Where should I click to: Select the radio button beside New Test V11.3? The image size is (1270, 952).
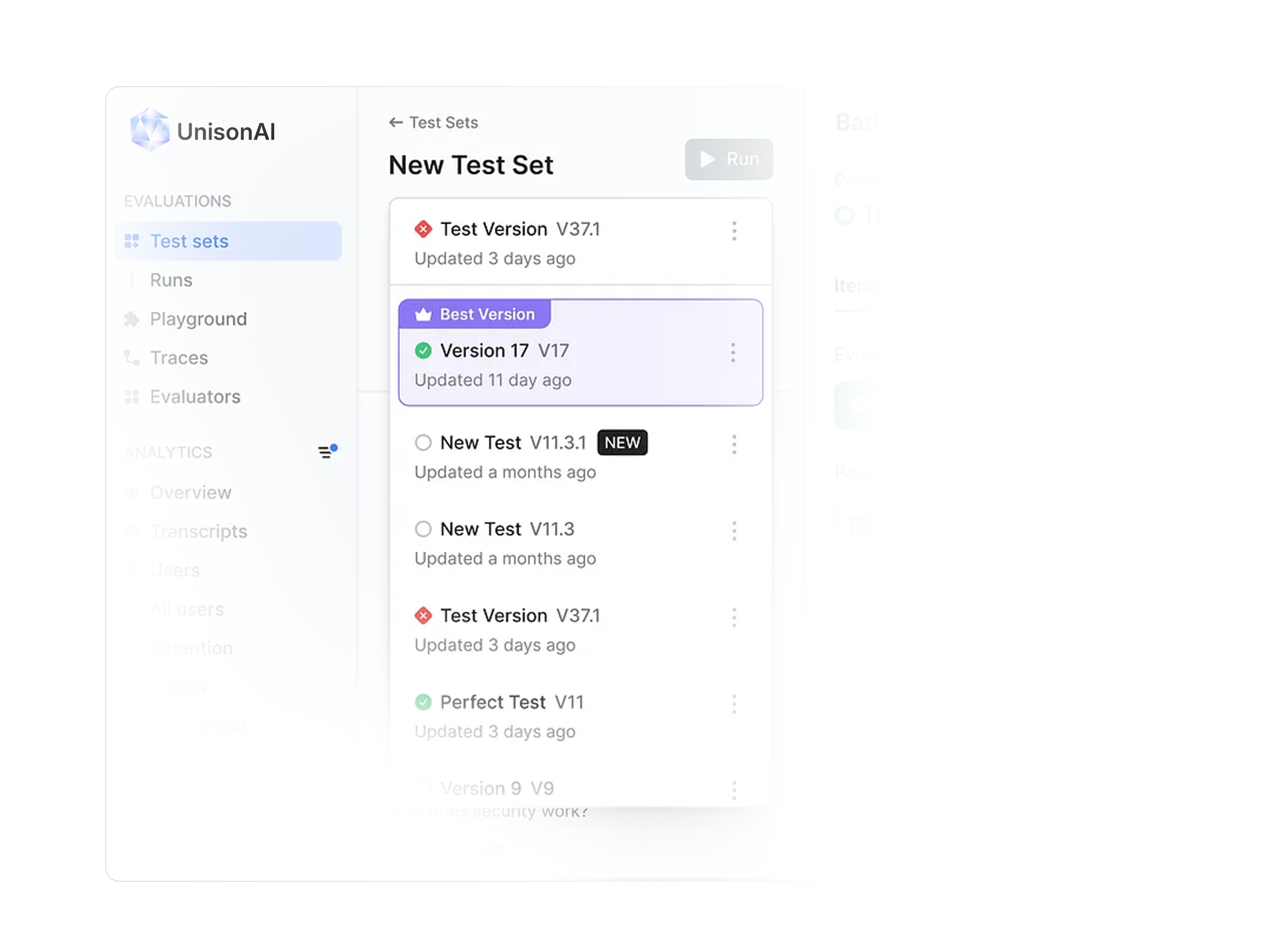pyautogui.click(x=423, y=529)
